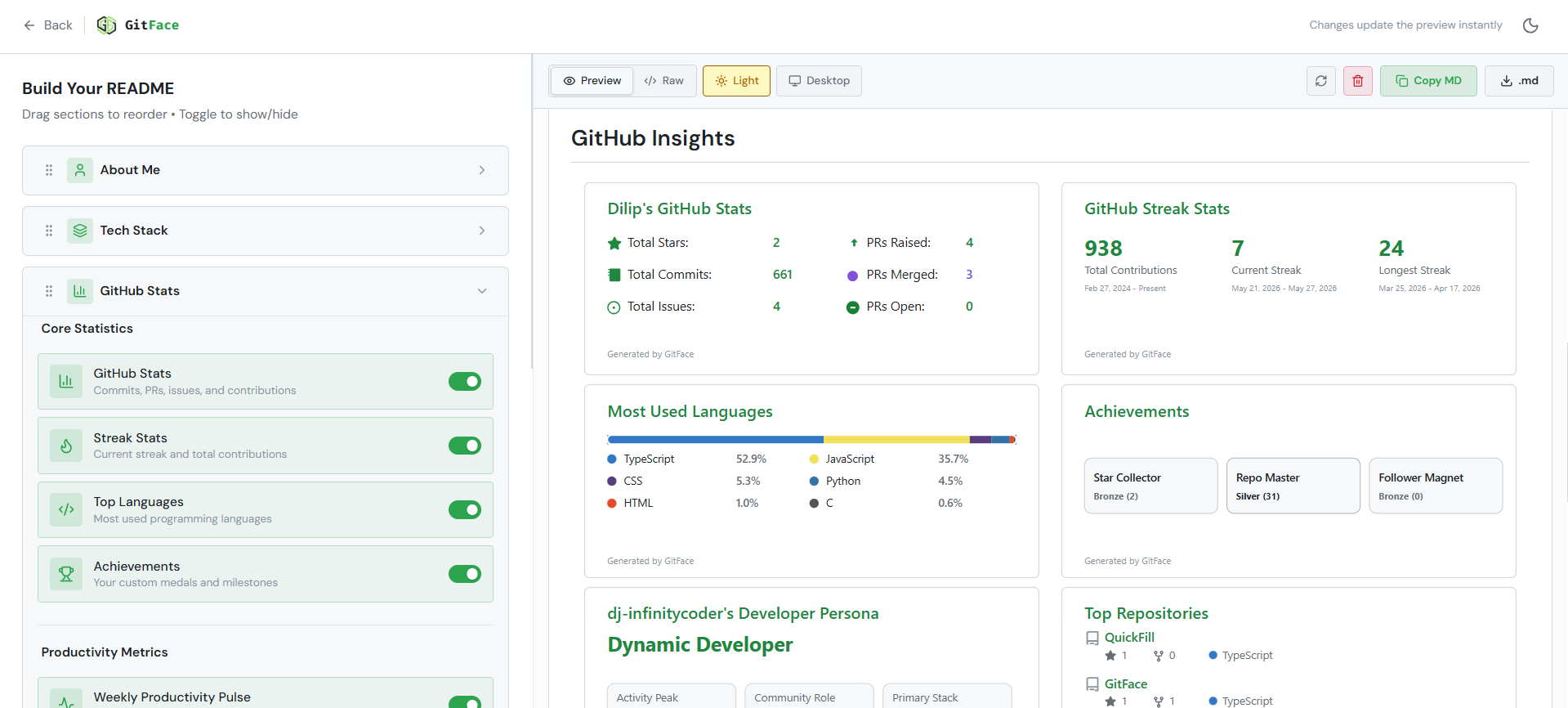Viewport: 1568px width, 708px height.
Task: Click the "938" total contributions value
Action: coord(1103,249)
